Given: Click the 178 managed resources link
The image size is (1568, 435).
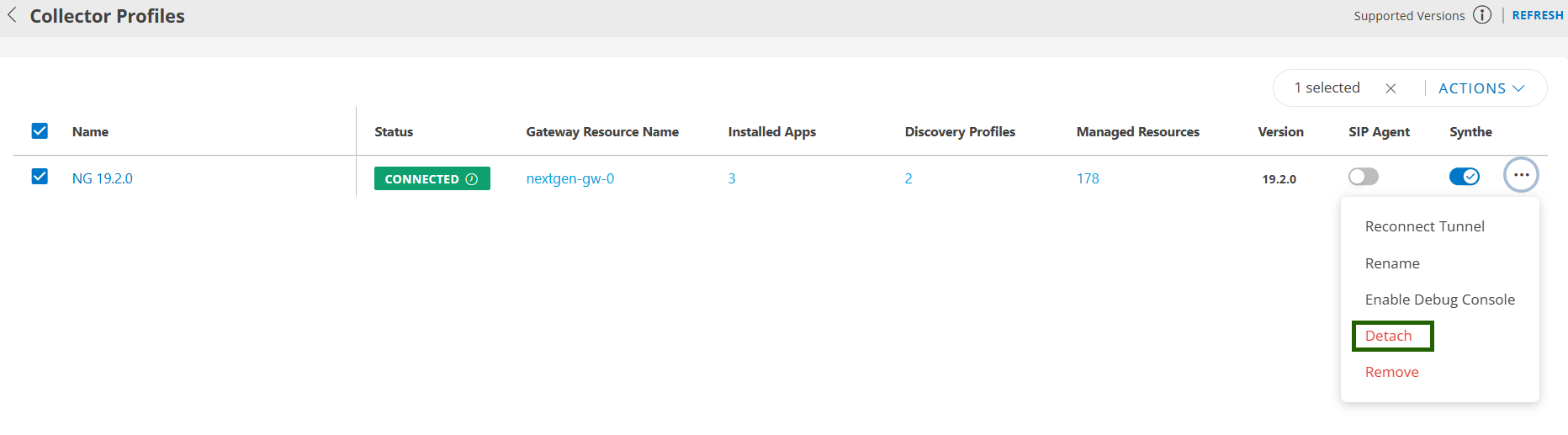Looking at the screenshot, I should coord(1088,178).
